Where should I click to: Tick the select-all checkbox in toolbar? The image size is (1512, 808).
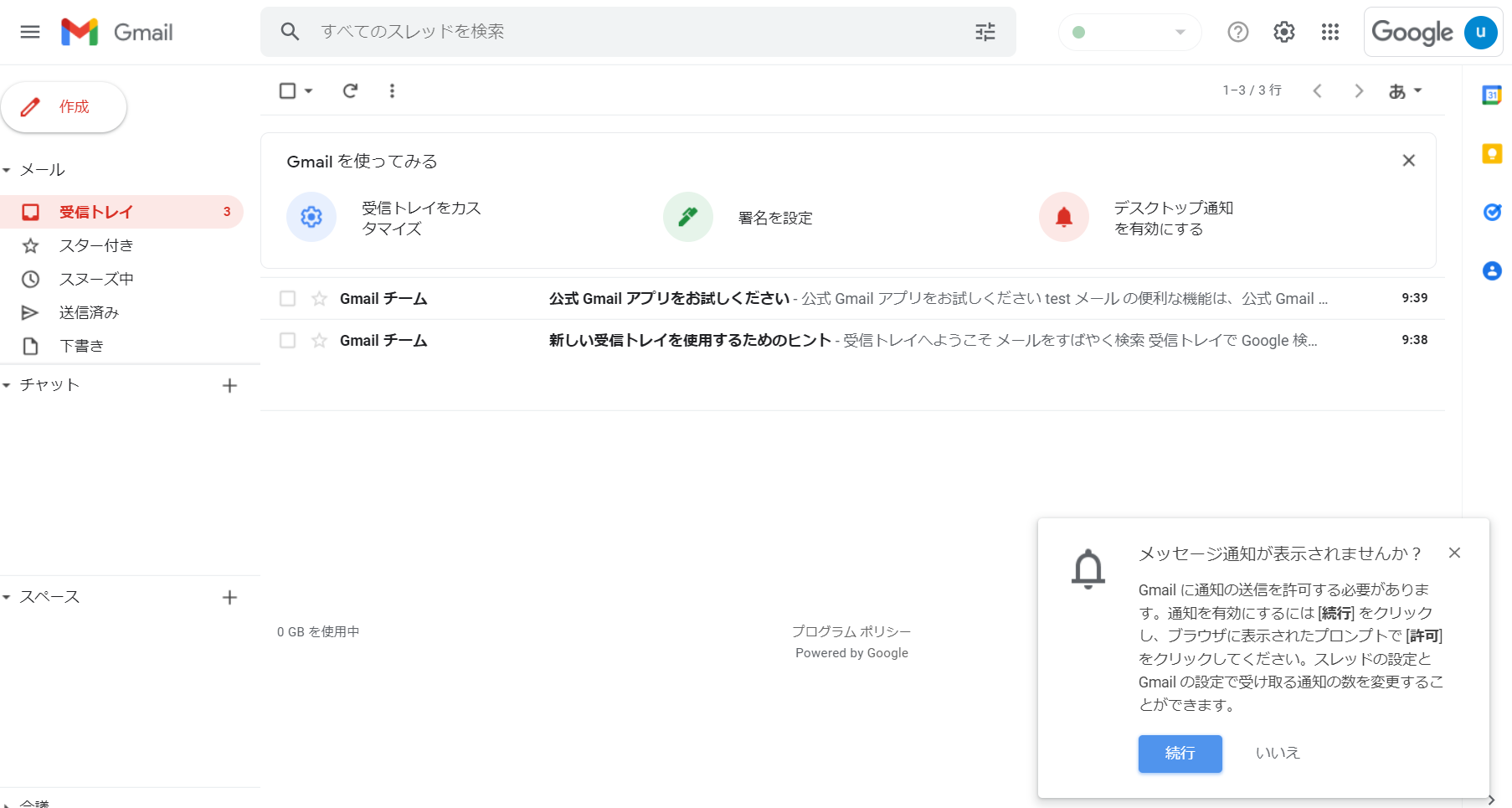pos(287,90)
